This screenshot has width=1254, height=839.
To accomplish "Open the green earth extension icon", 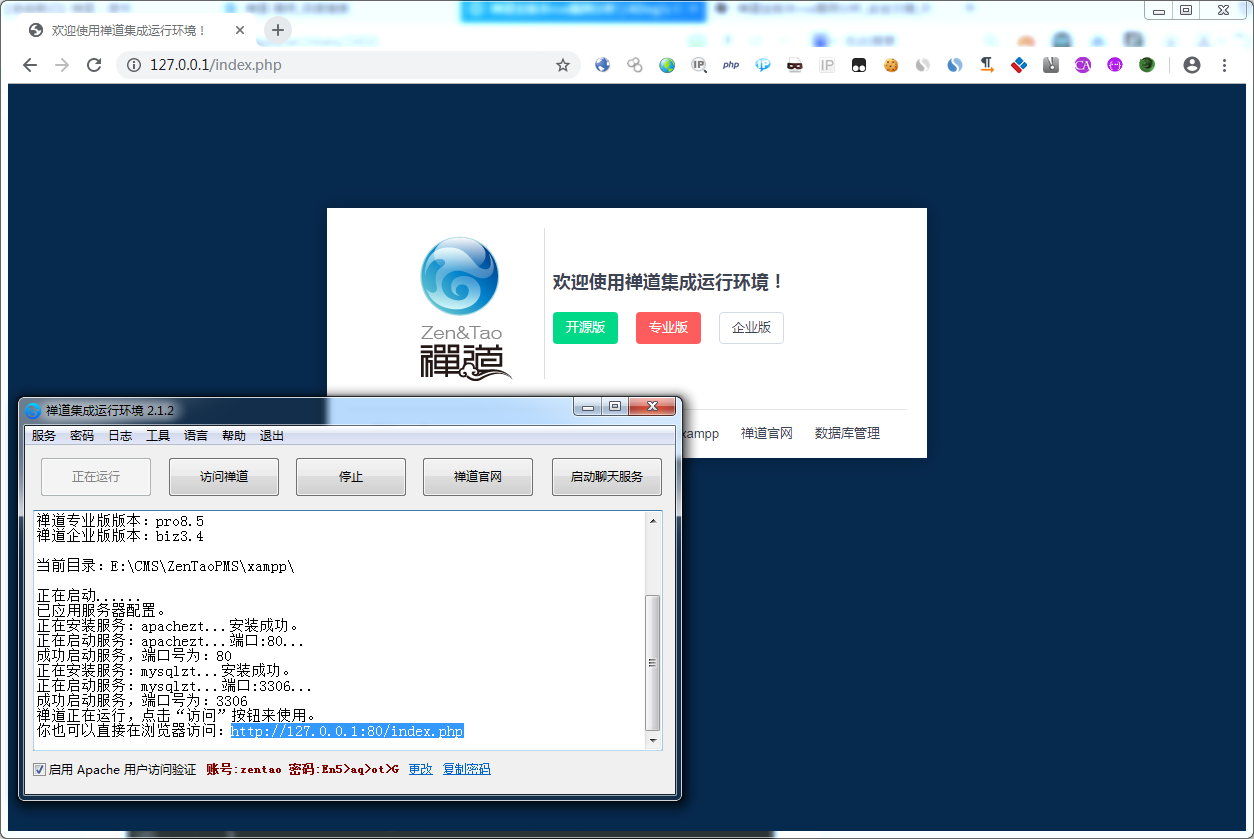I will 667,65.
